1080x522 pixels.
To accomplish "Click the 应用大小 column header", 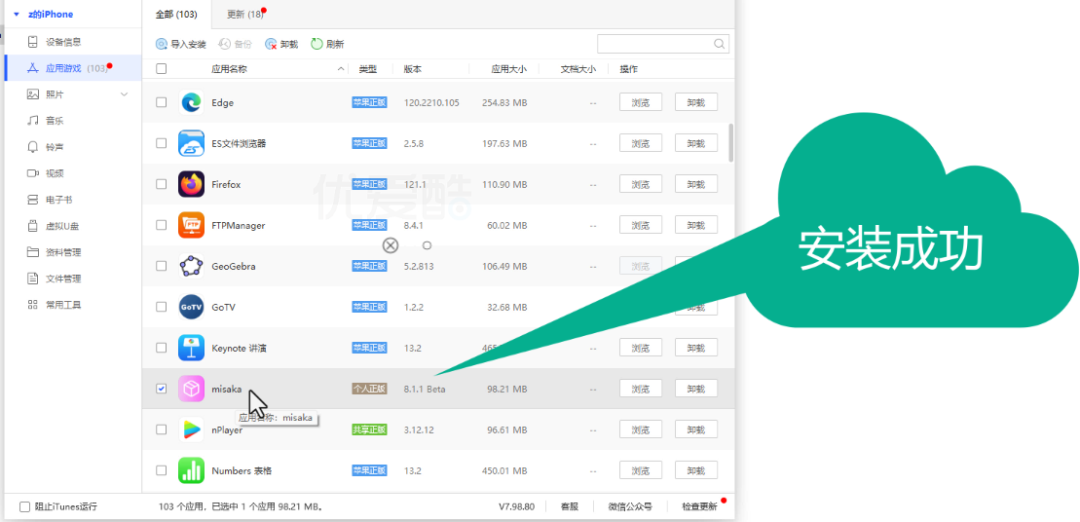I will 509,69.
